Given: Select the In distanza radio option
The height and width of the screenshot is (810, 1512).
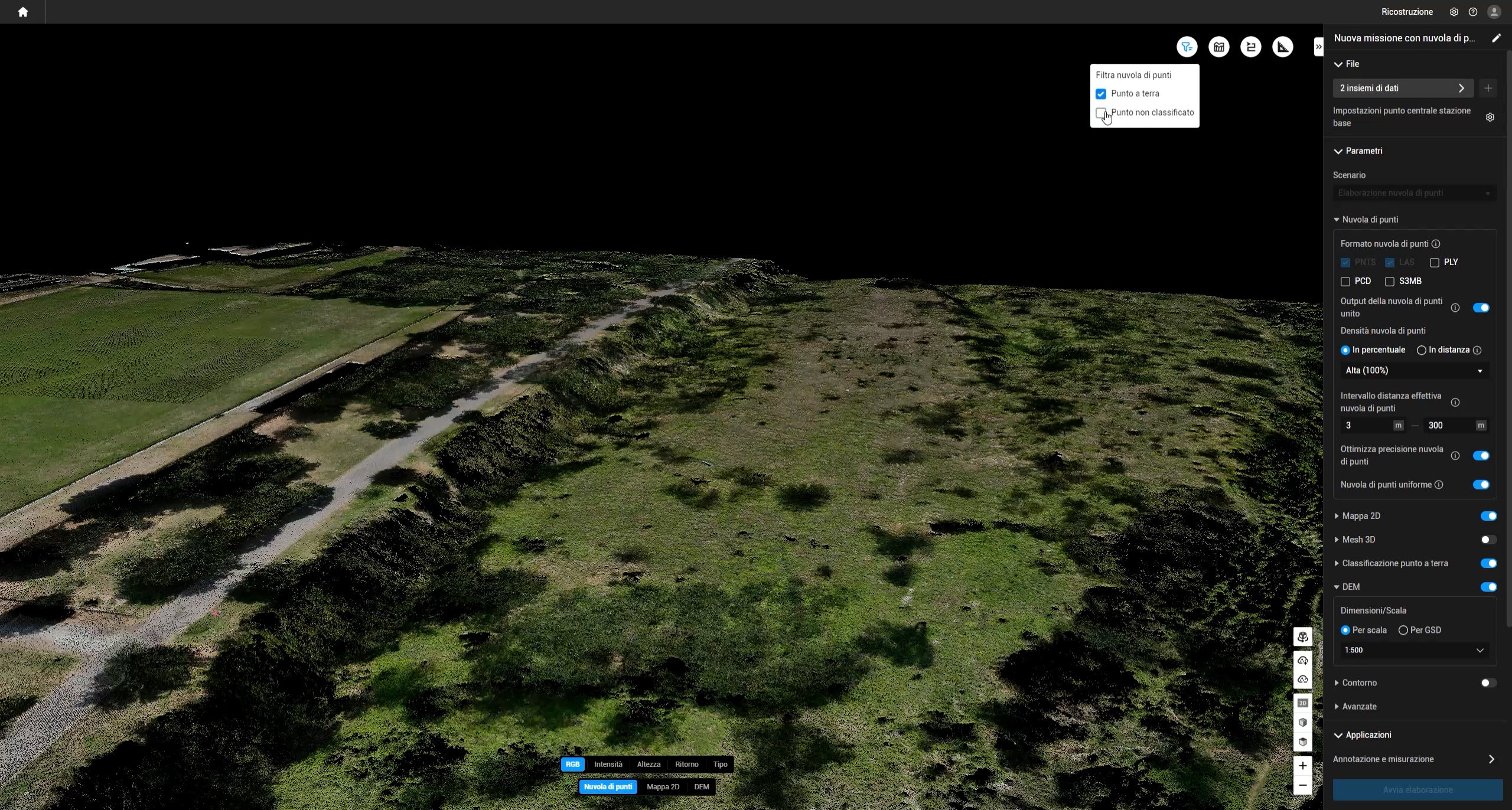Looking at the screenshot, I should click(1422, 350).
